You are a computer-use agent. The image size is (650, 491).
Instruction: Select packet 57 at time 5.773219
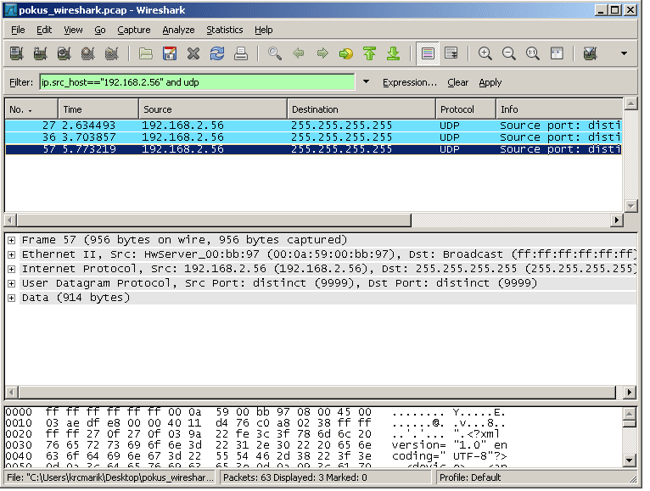tap(313, 149)
